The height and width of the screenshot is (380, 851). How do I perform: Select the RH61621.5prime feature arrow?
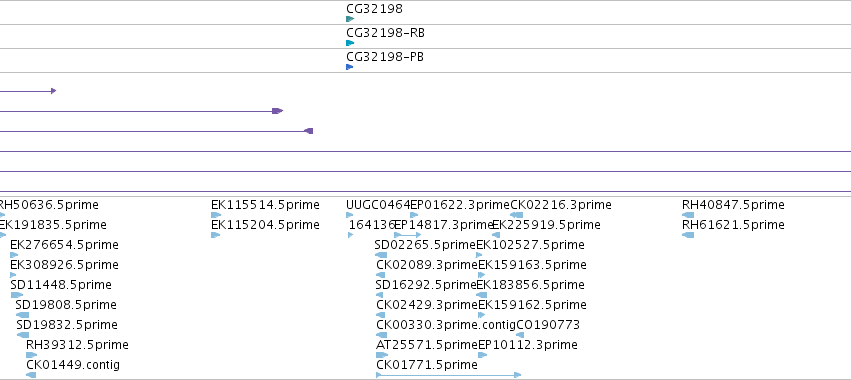[x=688, y=235]
